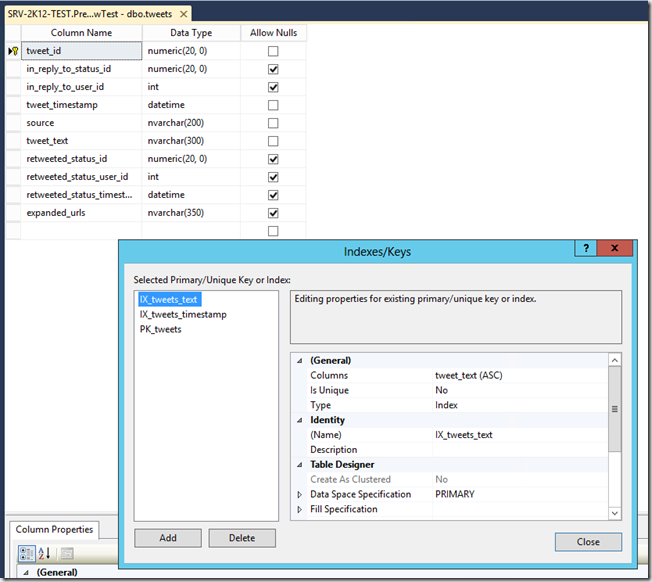Click the properties grid vertical scrollbar thumb

[x=615, y=409]
